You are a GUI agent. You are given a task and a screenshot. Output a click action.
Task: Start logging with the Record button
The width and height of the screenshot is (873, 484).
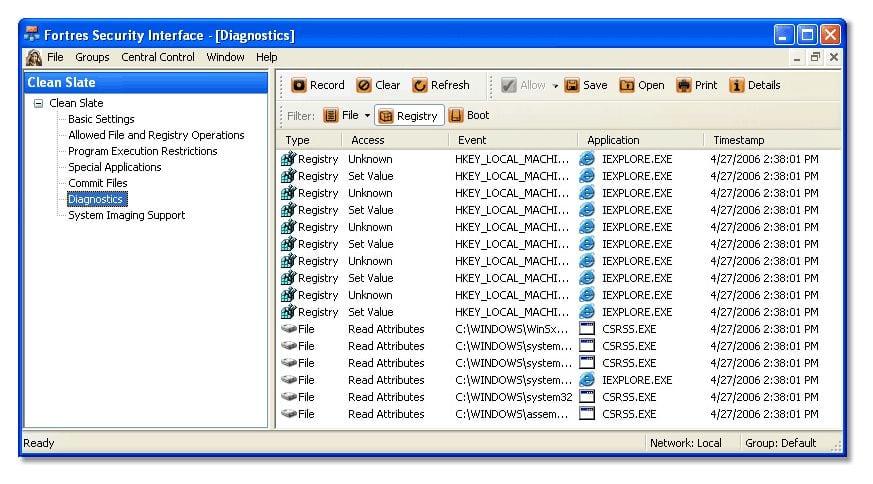pos(318,85)
